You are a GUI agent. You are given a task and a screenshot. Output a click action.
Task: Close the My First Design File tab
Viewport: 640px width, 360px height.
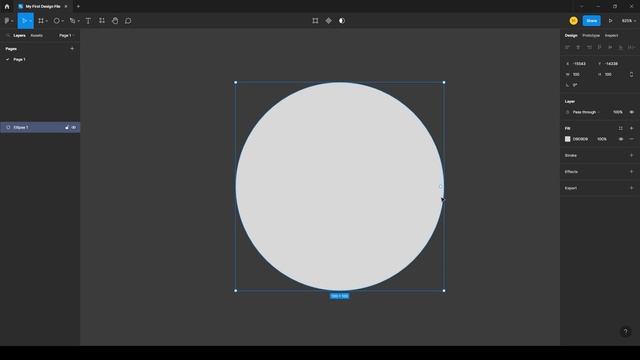[x=66, y=7]
